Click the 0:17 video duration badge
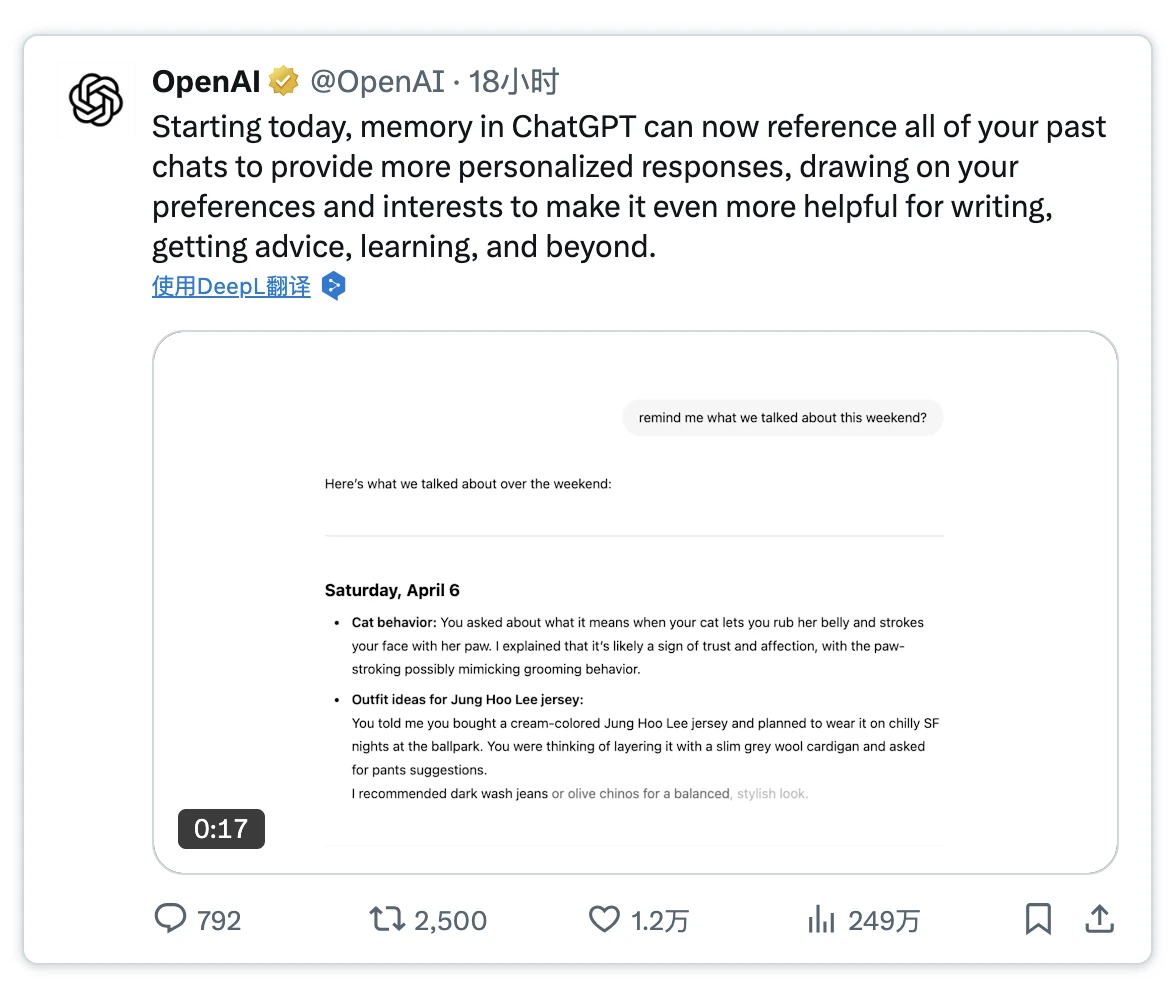1174x988 pixels. (x=221, y=829)
